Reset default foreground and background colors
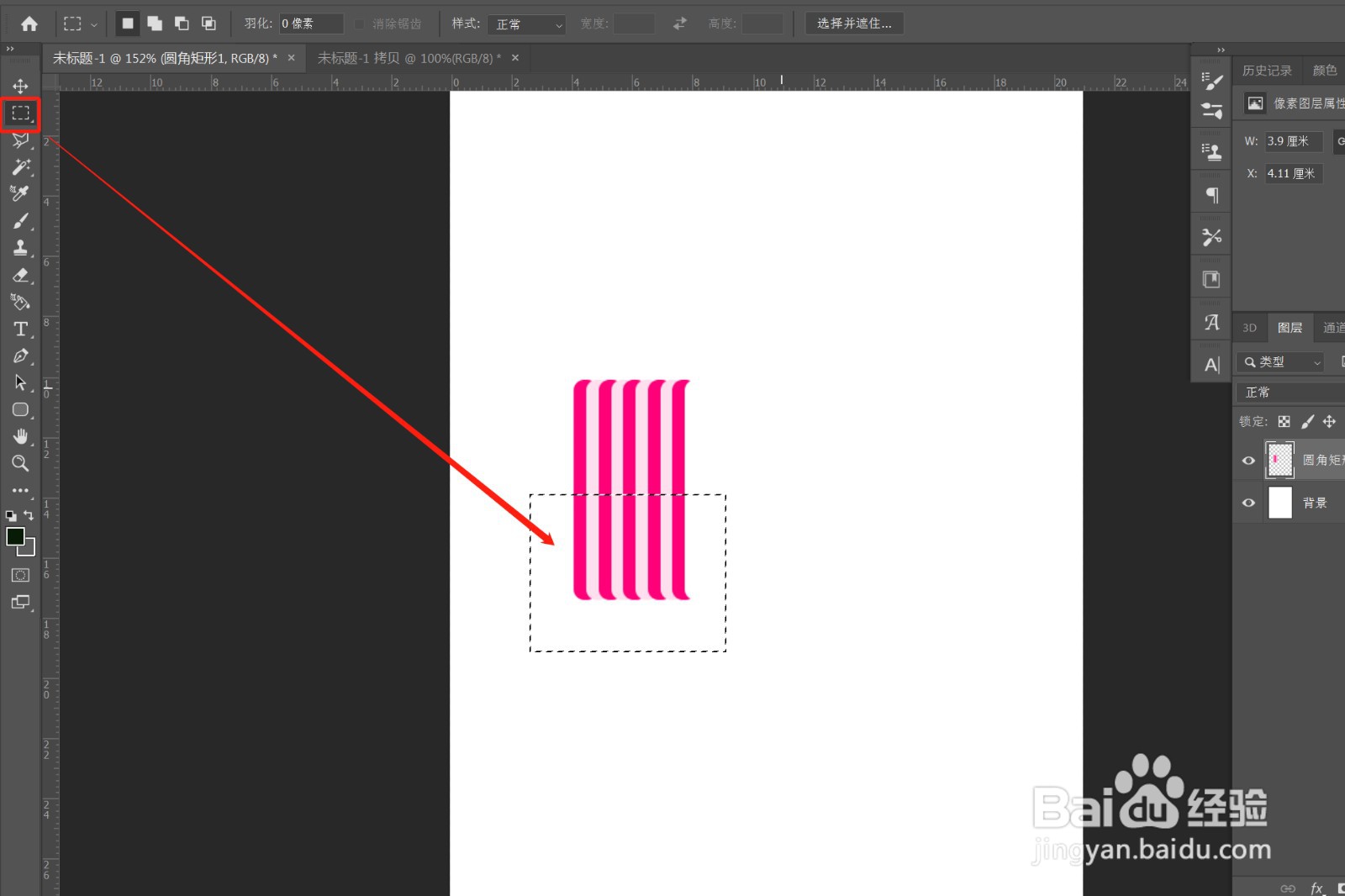Image resolution: width=1345 pixels, height=896 pixels. click(11, 515)
